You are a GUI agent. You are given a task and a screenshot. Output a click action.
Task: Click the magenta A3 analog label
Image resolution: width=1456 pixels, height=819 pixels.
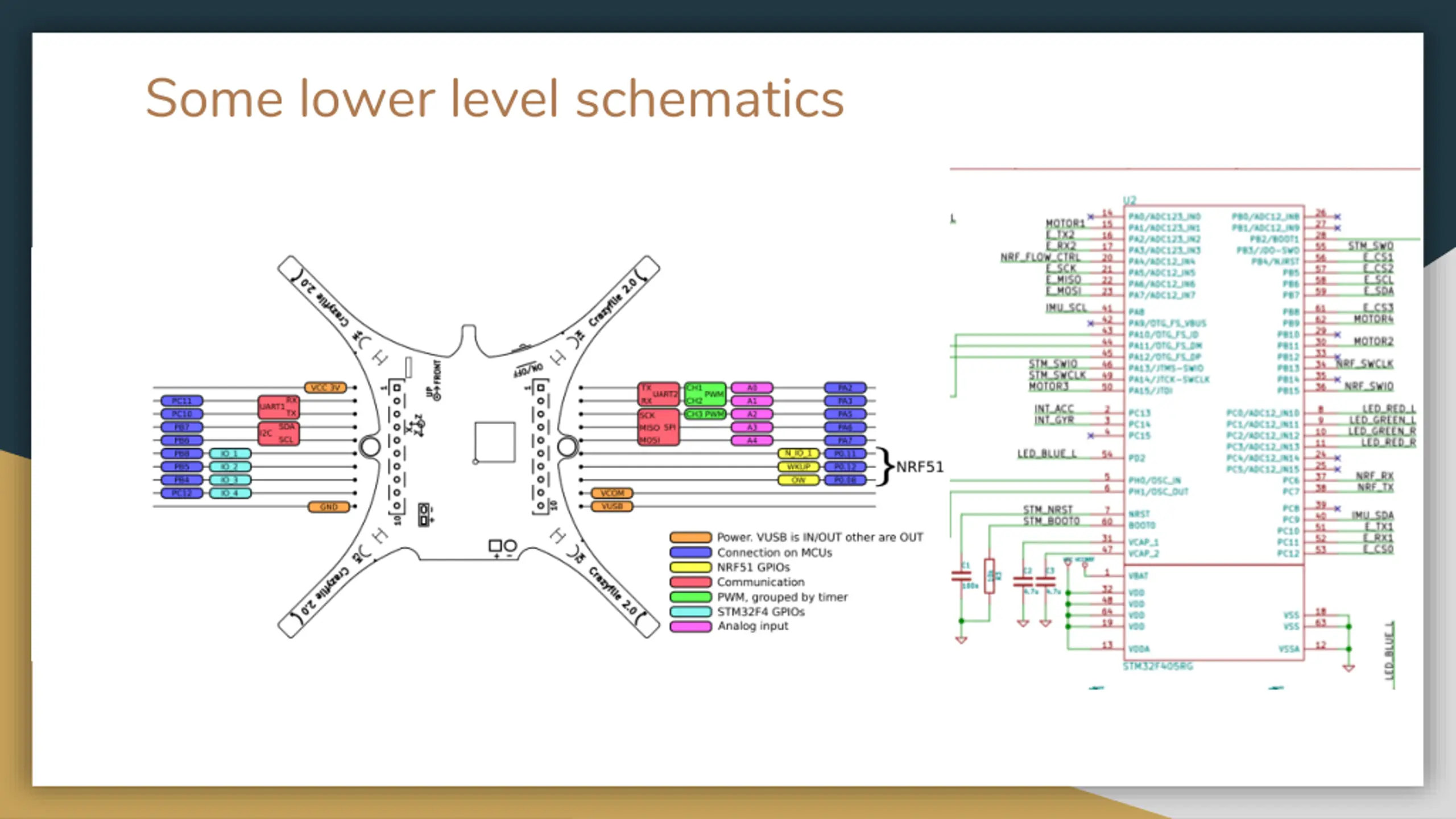[x=752, y=427]
